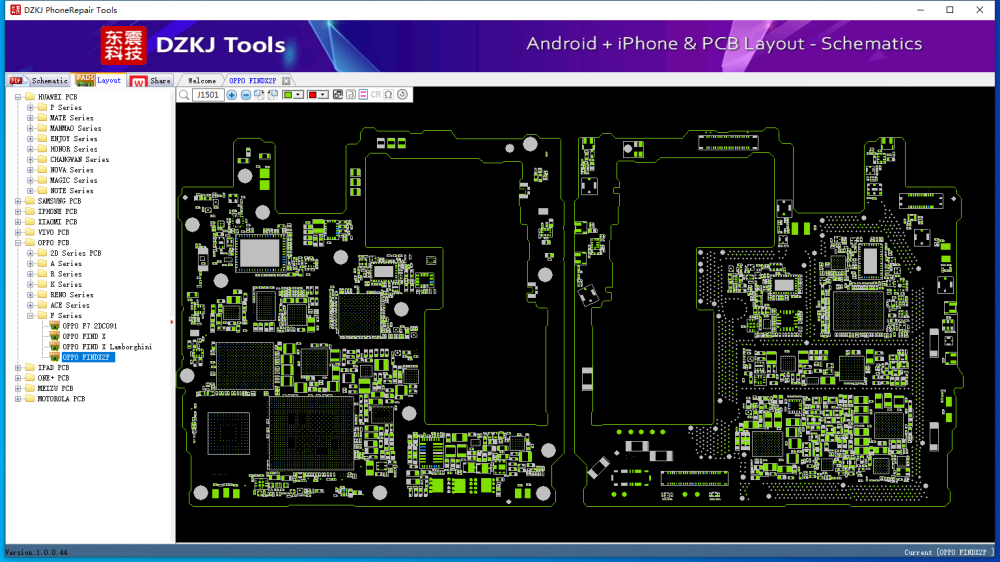Toggle the pink lines toolbar icon
The height and width of the screenshot is (562, 1000).
coord(364,95)
